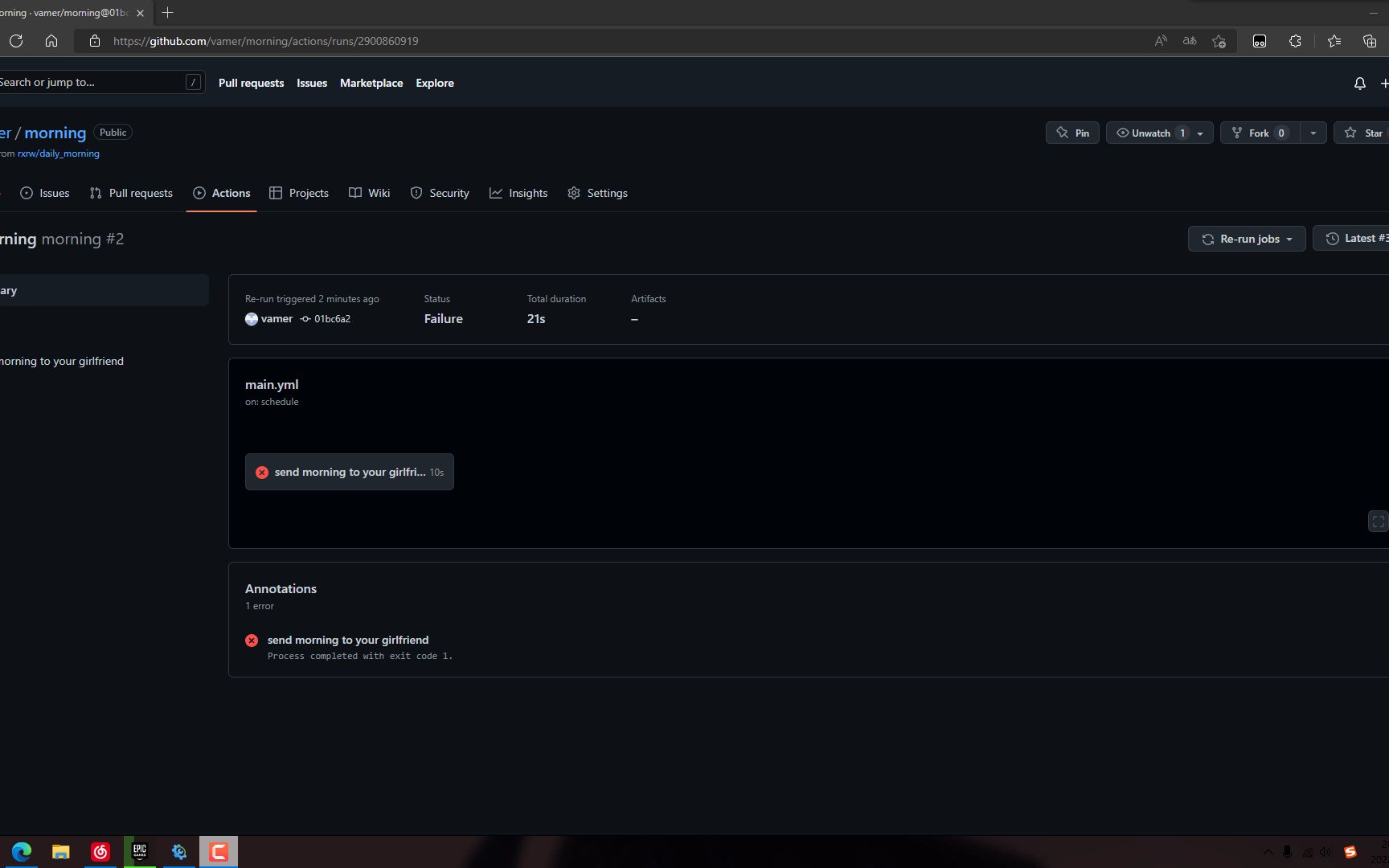Screen dimensions: 1389x868
Task: Open global Pull requests in header
Action: pos(251,83)
